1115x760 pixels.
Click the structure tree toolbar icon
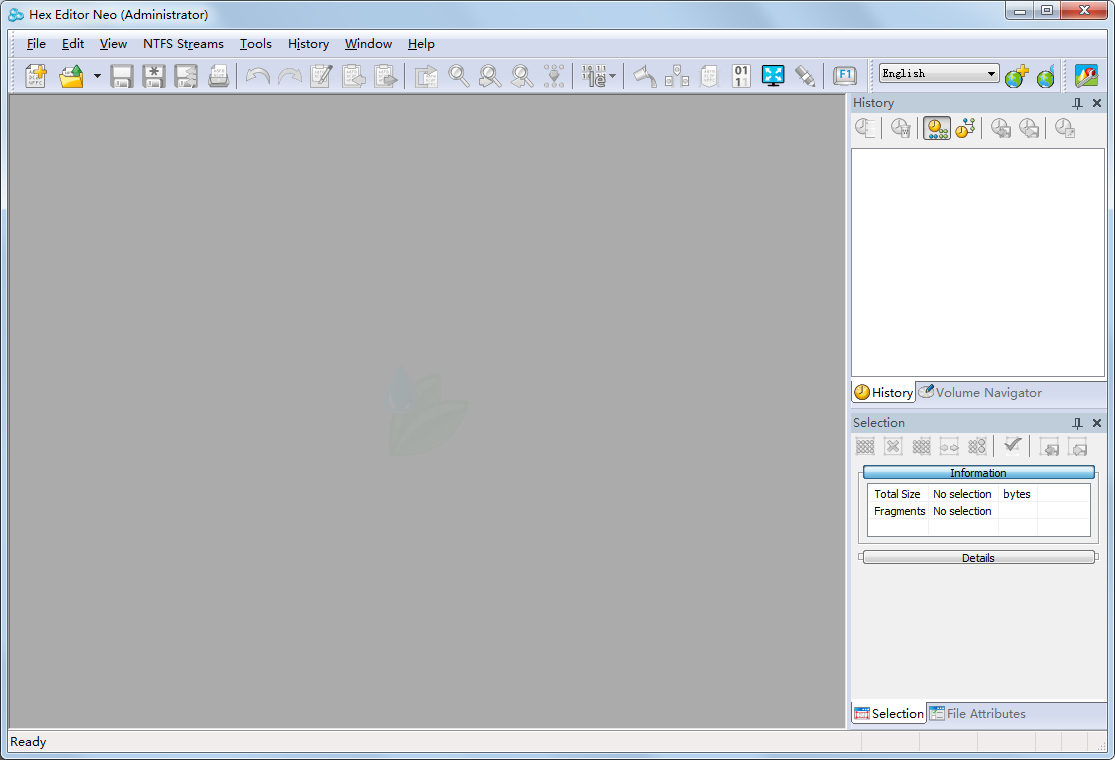pos(677,75)
